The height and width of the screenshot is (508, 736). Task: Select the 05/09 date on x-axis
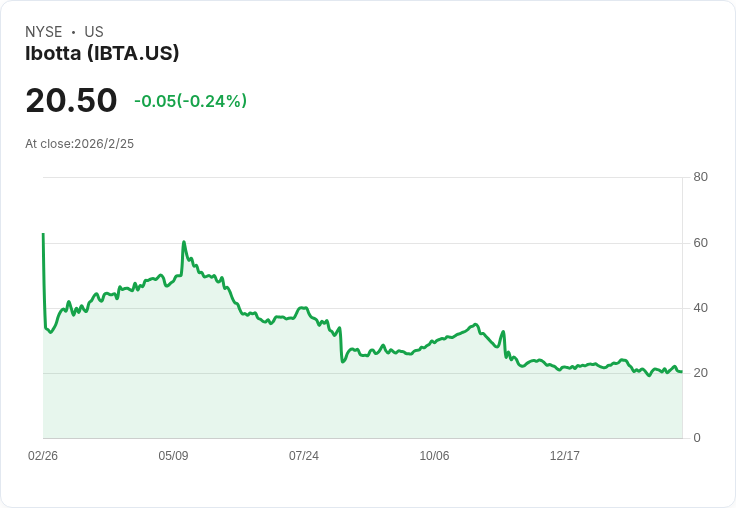[x=173, y=456]
